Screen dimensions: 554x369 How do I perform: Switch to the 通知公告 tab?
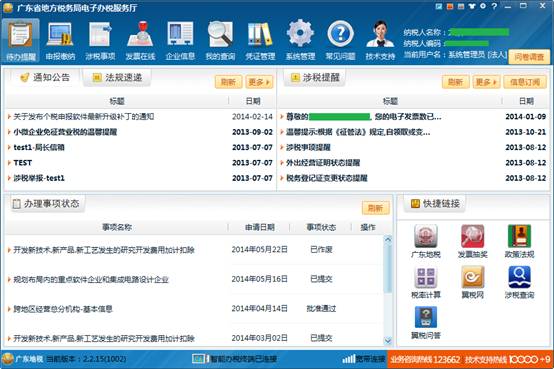pos(45,77)
